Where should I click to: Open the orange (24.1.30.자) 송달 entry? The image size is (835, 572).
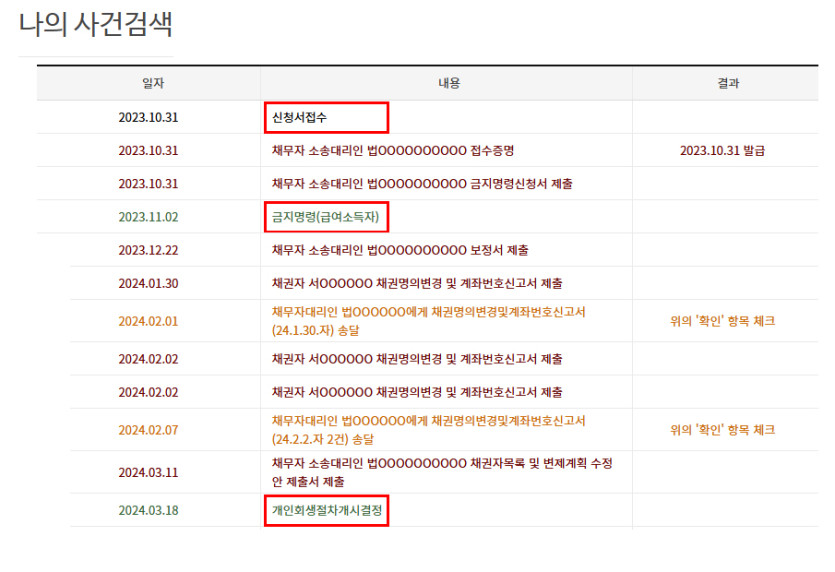[428, 320]
